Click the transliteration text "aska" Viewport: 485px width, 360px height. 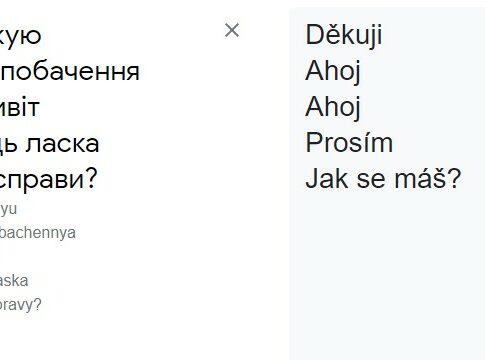(x=14, y=281)
